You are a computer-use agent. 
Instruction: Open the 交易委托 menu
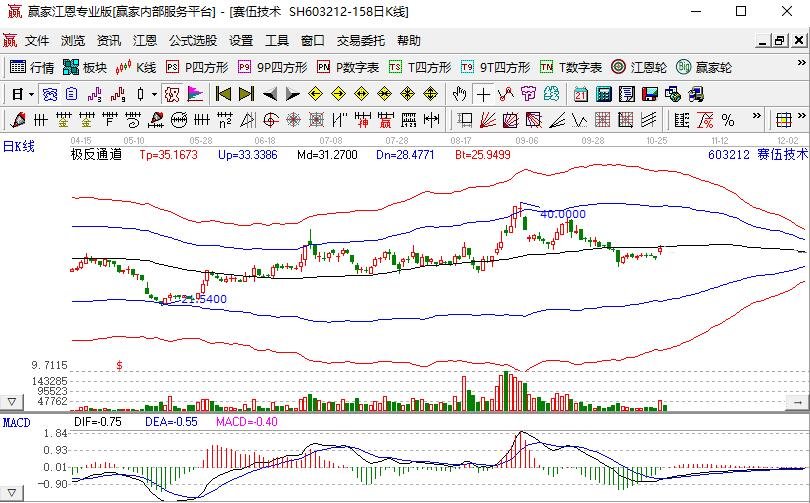[361, 41]
